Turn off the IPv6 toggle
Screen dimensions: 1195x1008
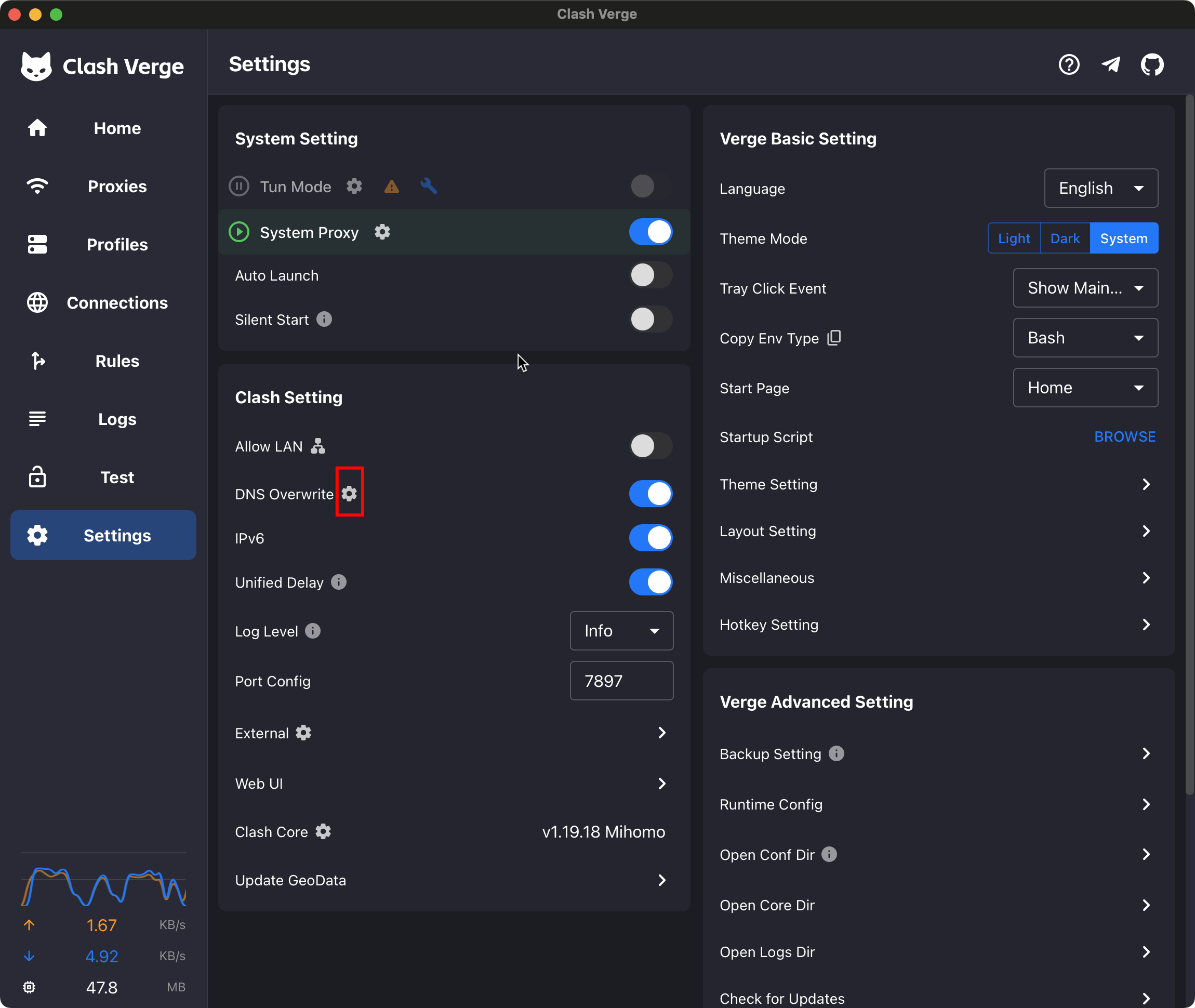(x=650, y=538)
